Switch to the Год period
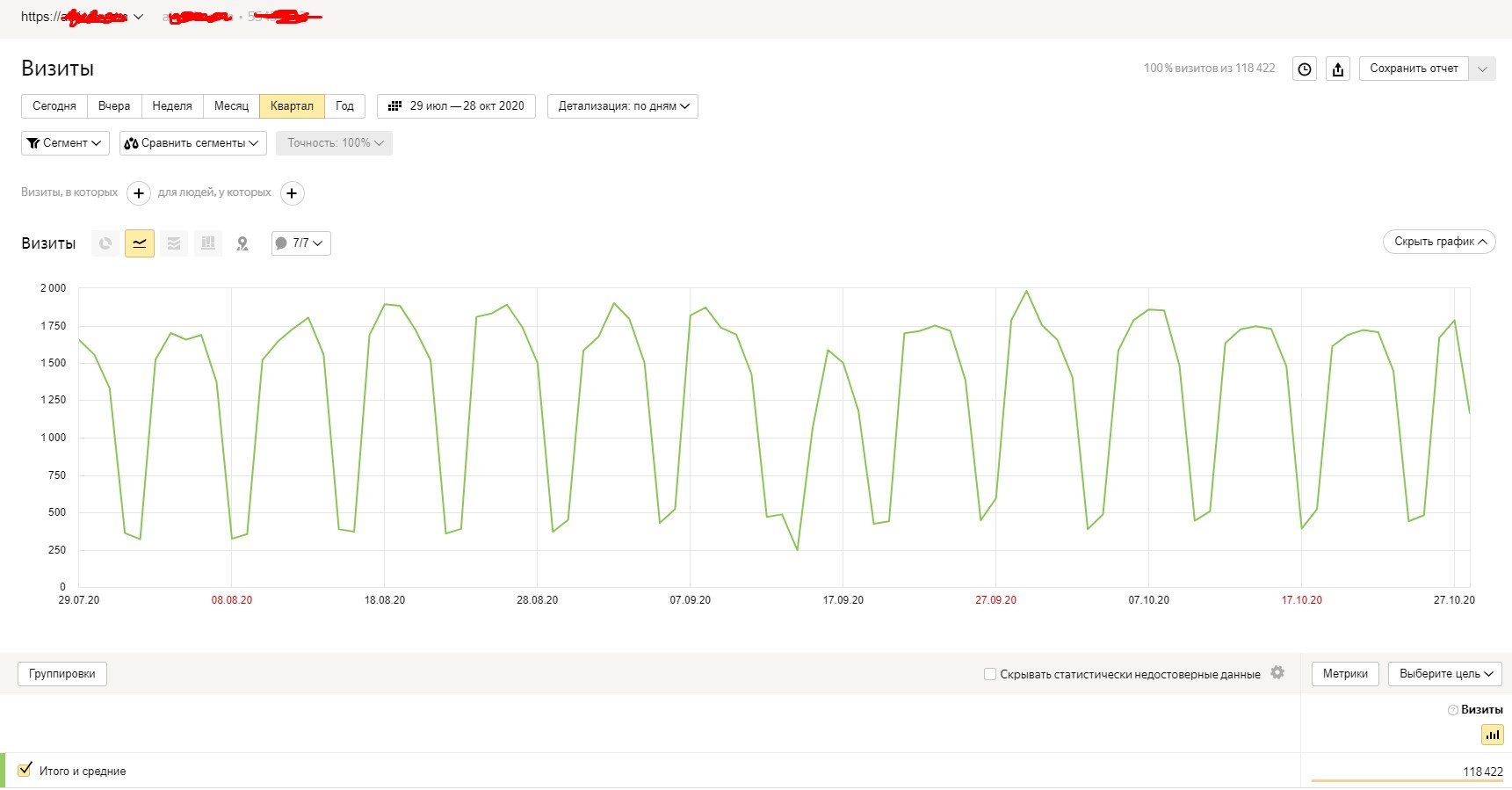Screen dimensions: 1512x790 (x=345, y=106)
